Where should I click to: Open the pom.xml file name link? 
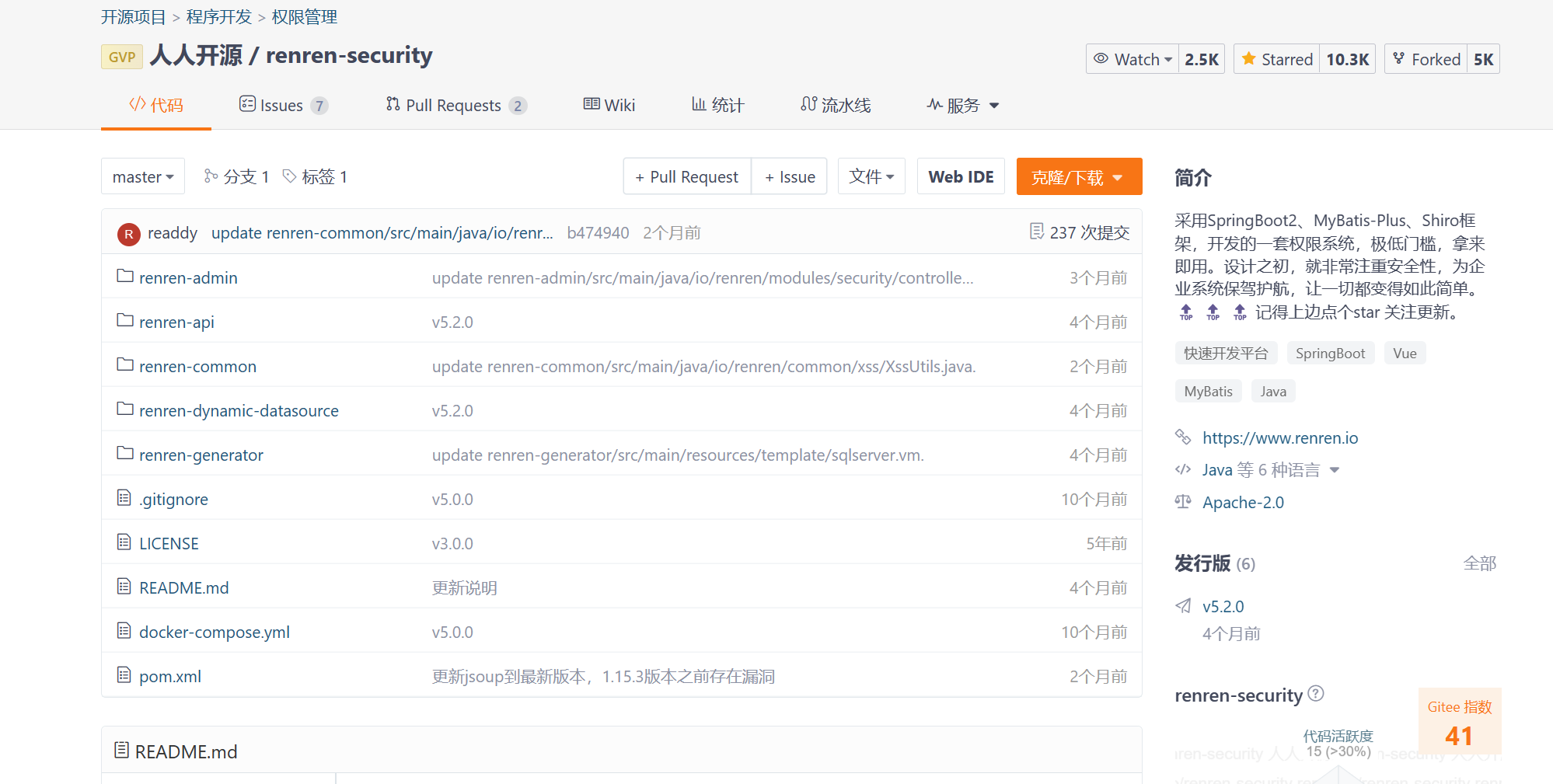(x=170, y=676)
